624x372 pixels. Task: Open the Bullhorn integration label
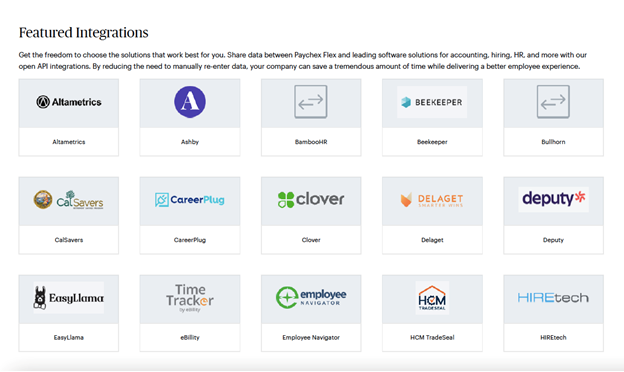553,142
